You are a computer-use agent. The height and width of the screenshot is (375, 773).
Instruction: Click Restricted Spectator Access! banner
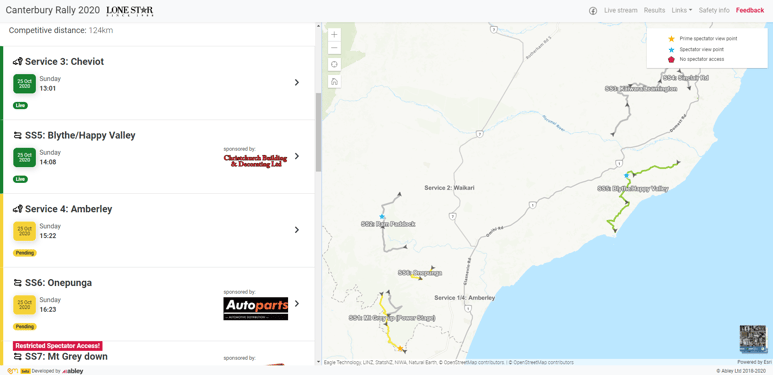58,346
